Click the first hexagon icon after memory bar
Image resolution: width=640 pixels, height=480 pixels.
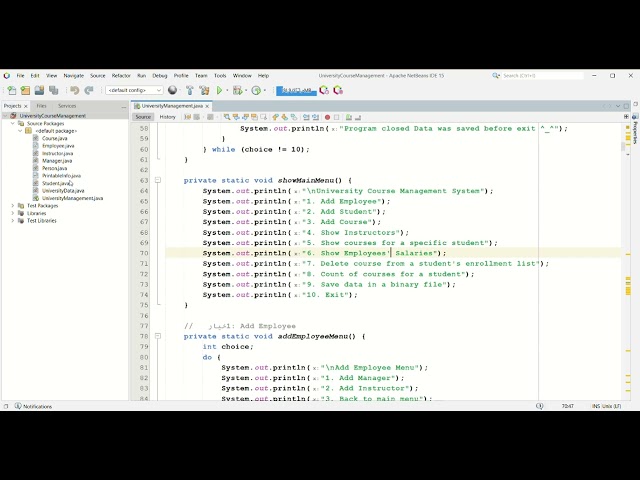pyautogui.click(x=324, y=90)
